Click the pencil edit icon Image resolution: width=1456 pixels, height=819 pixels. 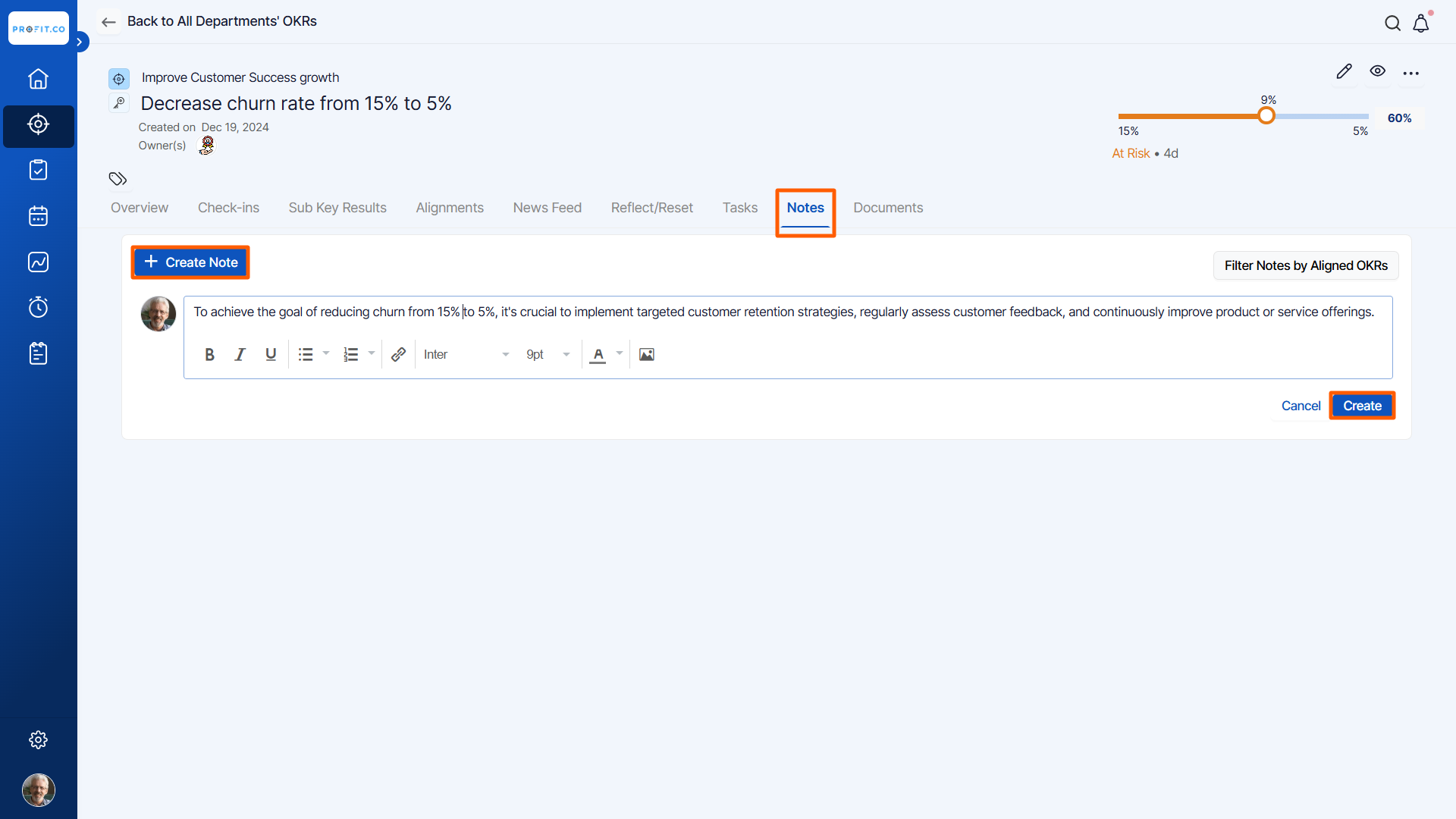pos(1344,71)
